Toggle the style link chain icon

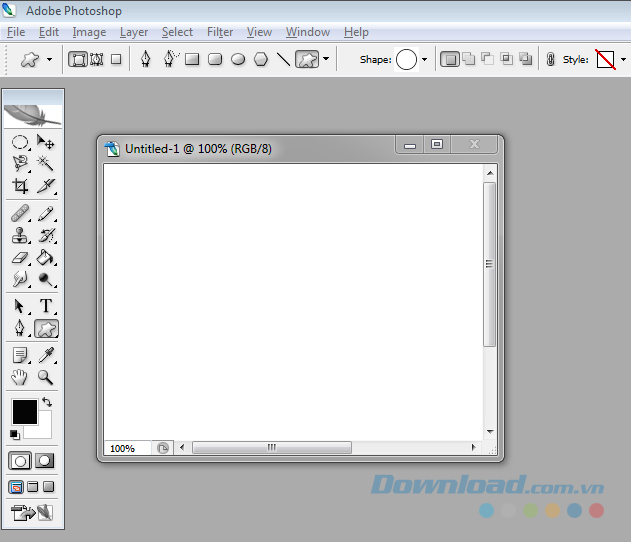550,60
